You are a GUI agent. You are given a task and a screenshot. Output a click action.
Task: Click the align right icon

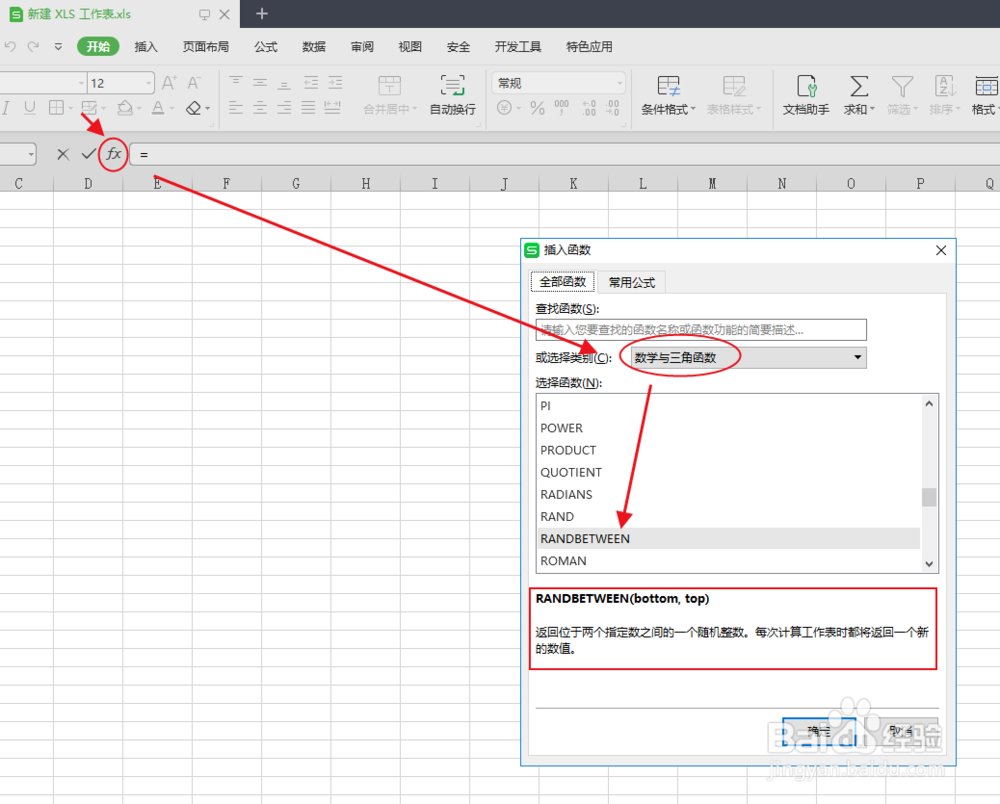[284, 108]
